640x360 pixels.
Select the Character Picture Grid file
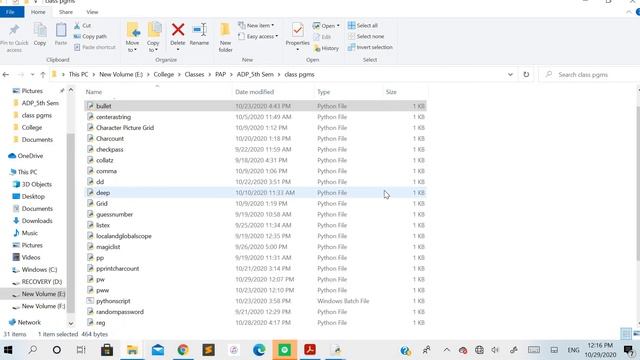(256, 128)
